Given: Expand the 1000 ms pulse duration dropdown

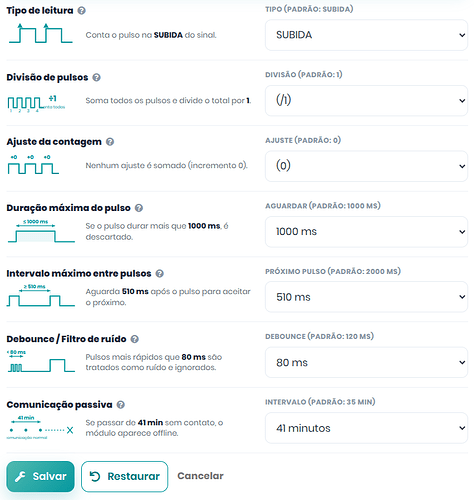Looking at the screenshot, I should (x=366, y=232).
